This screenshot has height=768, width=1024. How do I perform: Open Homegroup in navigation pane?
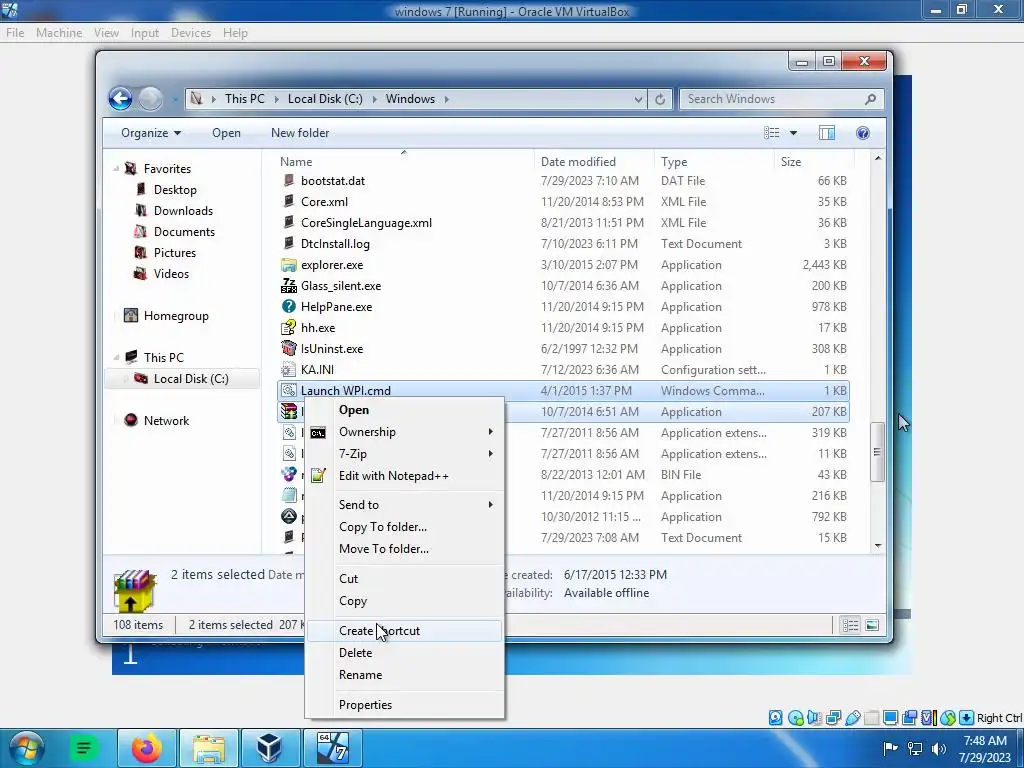point(176,316)
